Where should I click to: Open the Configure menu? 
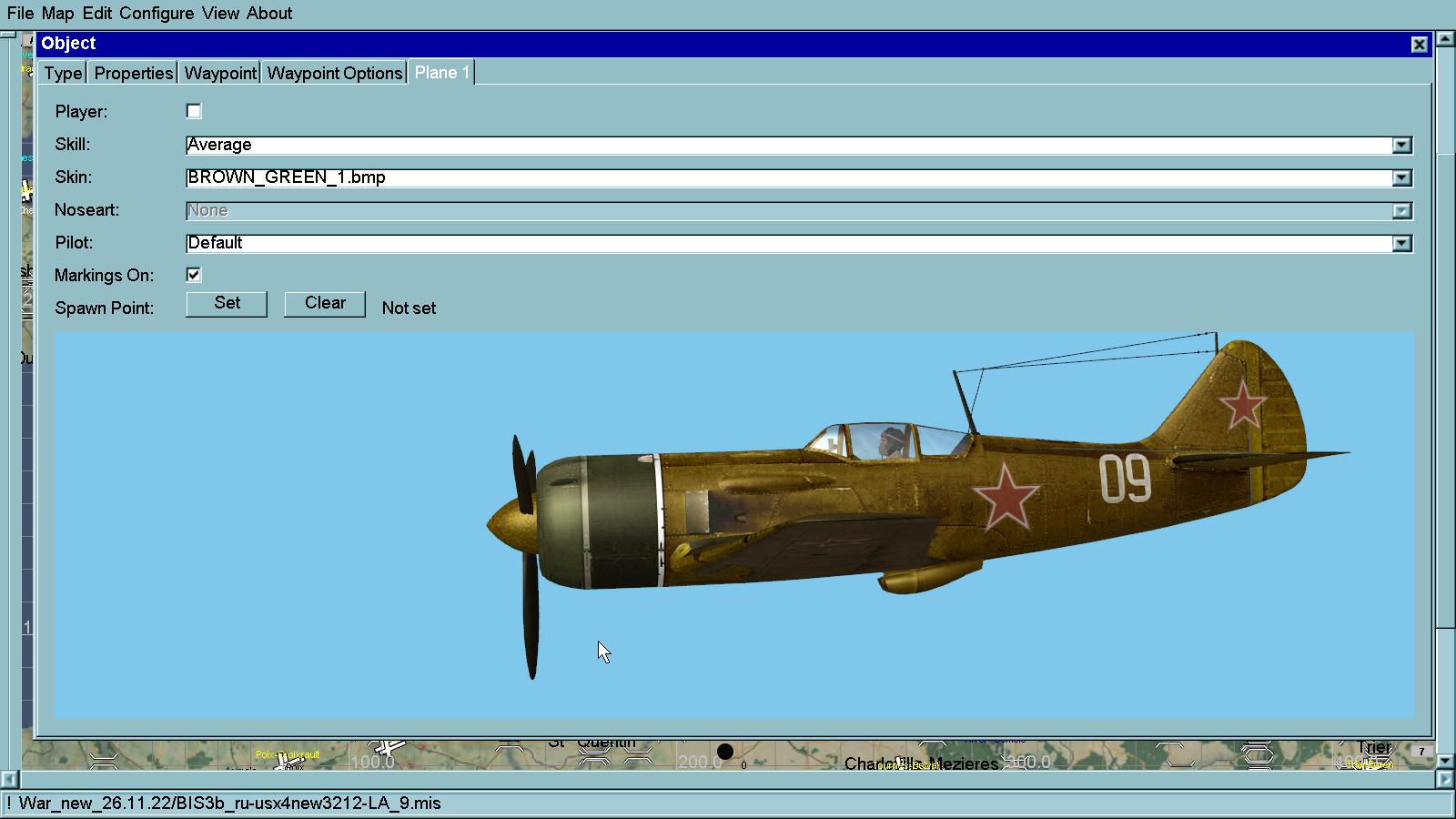click(x=157, y=13)
